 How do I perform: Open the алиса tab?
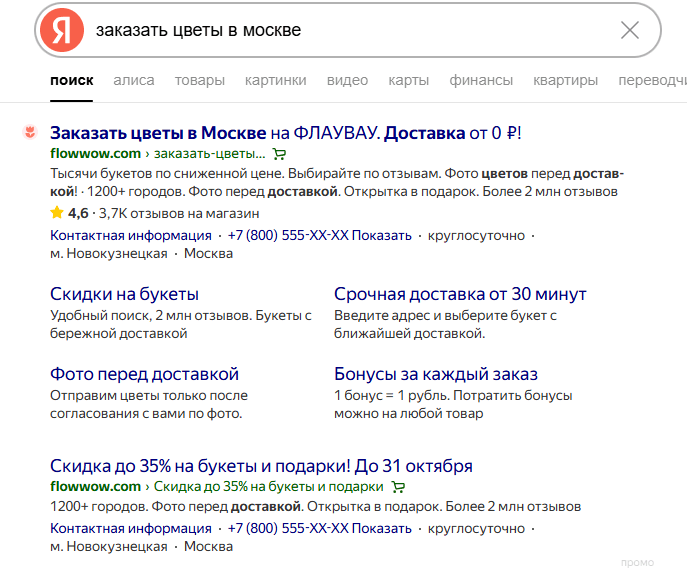134,81
